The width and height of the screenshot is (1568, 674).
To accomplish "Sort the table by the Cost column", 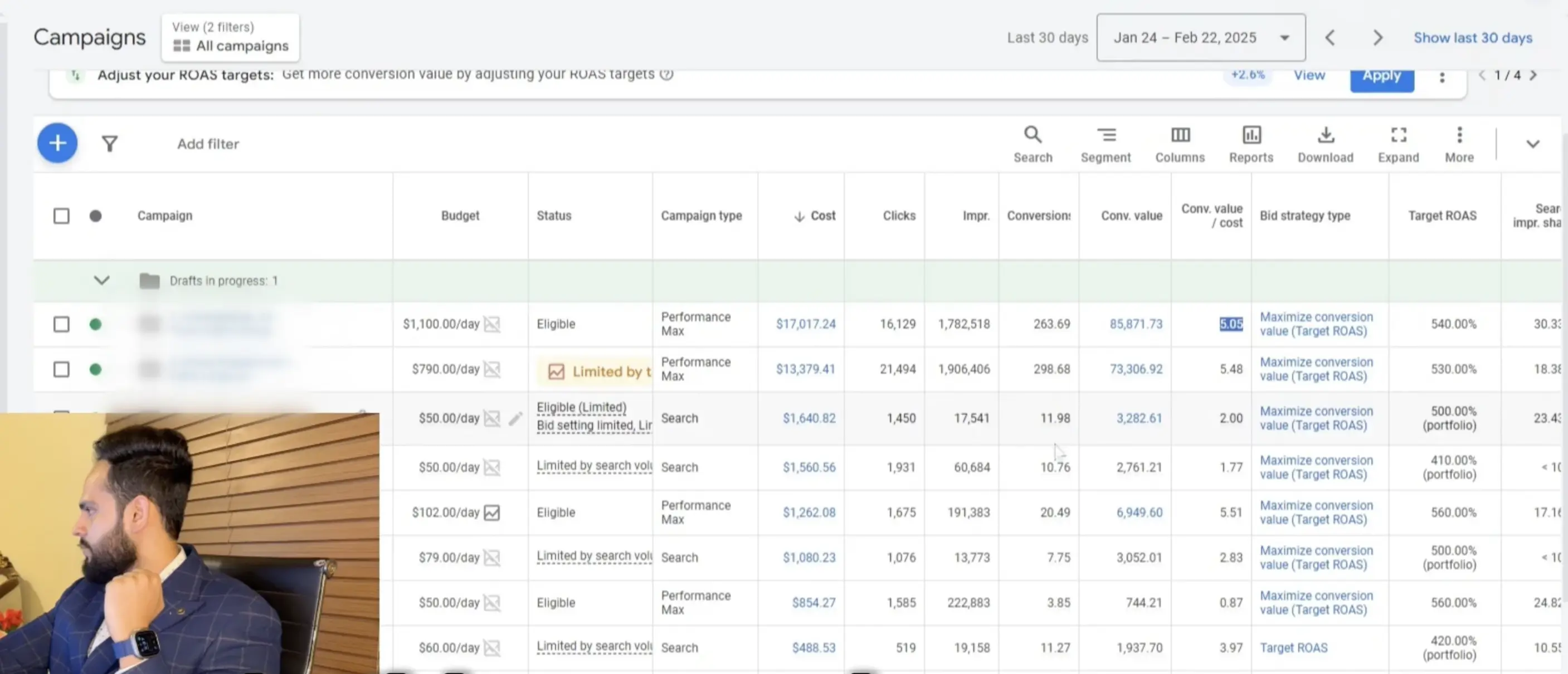I will (x=815, y=216).
